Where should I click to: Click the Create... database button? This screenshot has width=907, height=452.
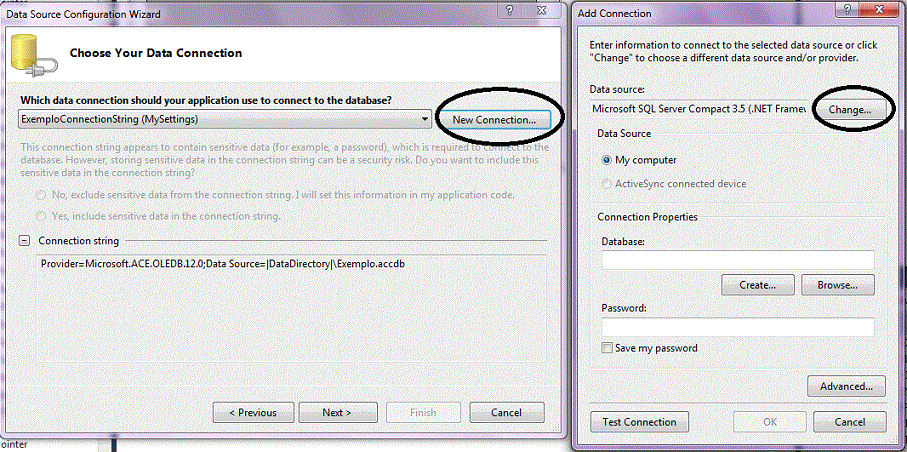pyautogui.click(x=756, y=285)
